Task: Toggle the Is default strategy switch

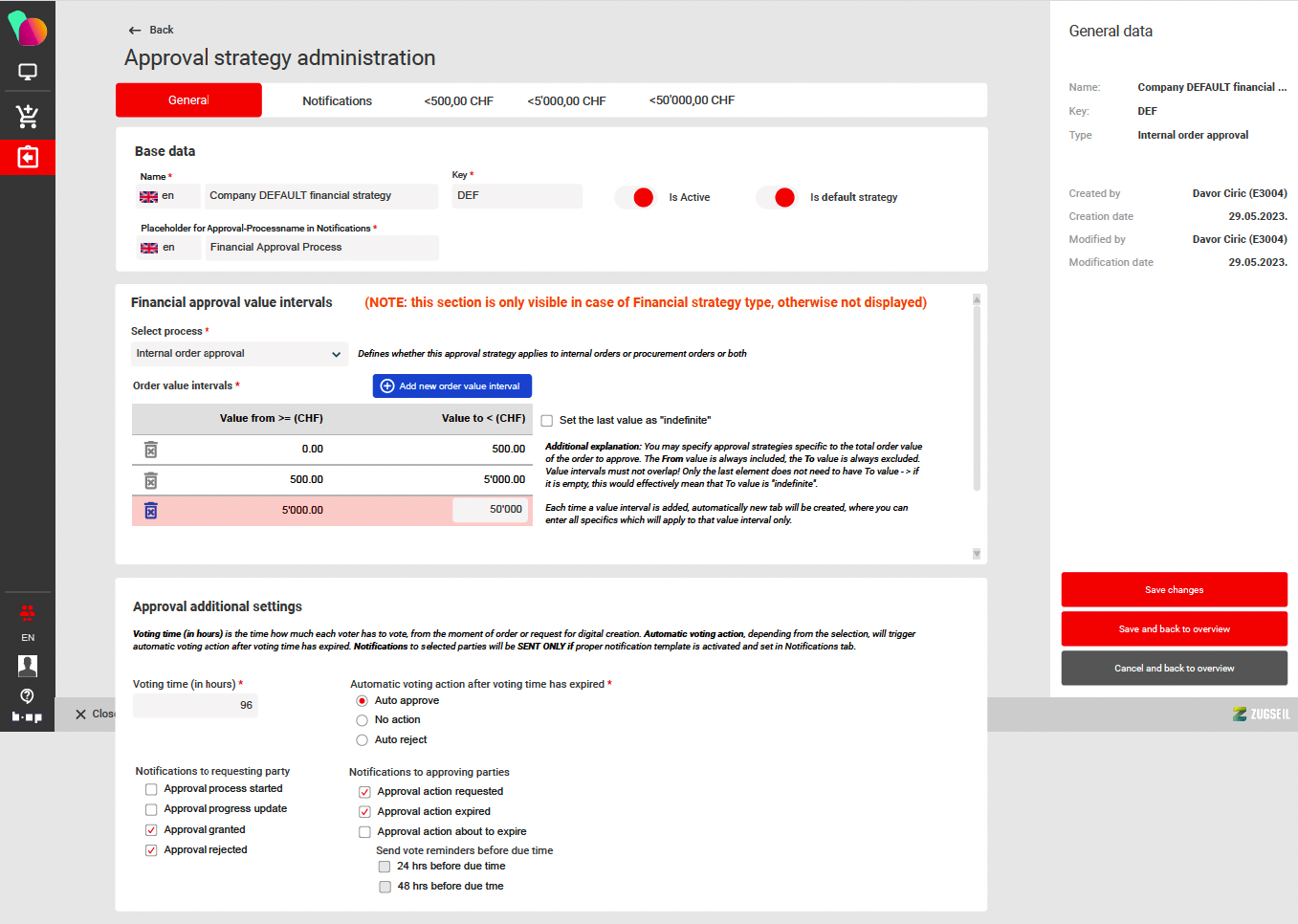Action: (x=777, y=197)
